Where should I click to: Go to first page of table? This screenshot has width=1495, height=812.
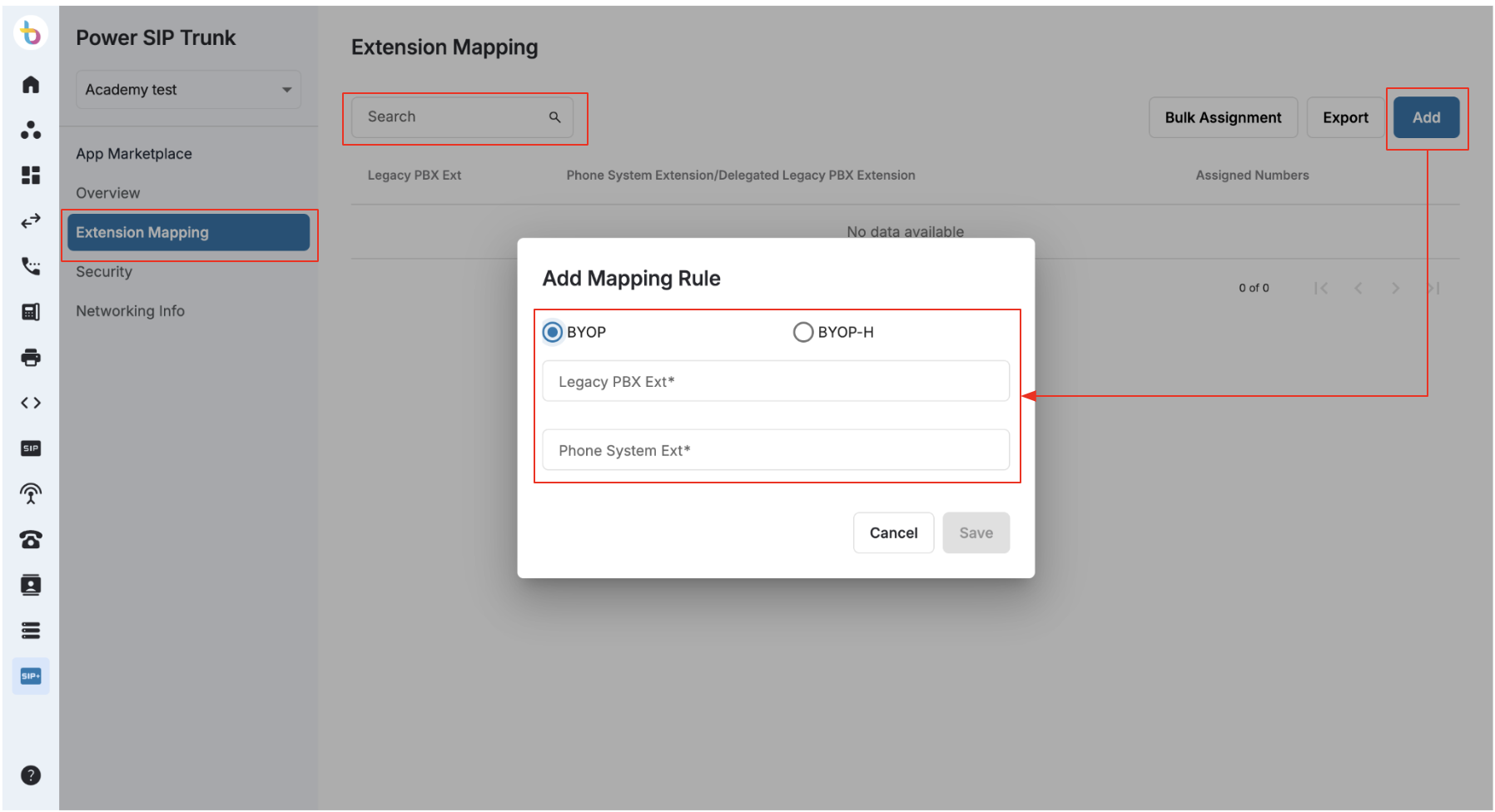point(1321,288)
